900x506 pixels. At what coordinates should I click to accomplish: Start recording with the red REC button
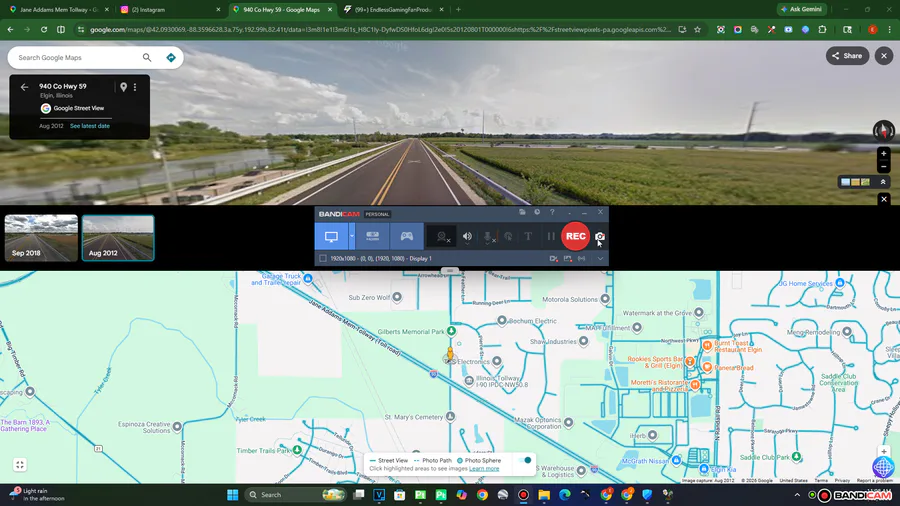(x=575, y=236)
